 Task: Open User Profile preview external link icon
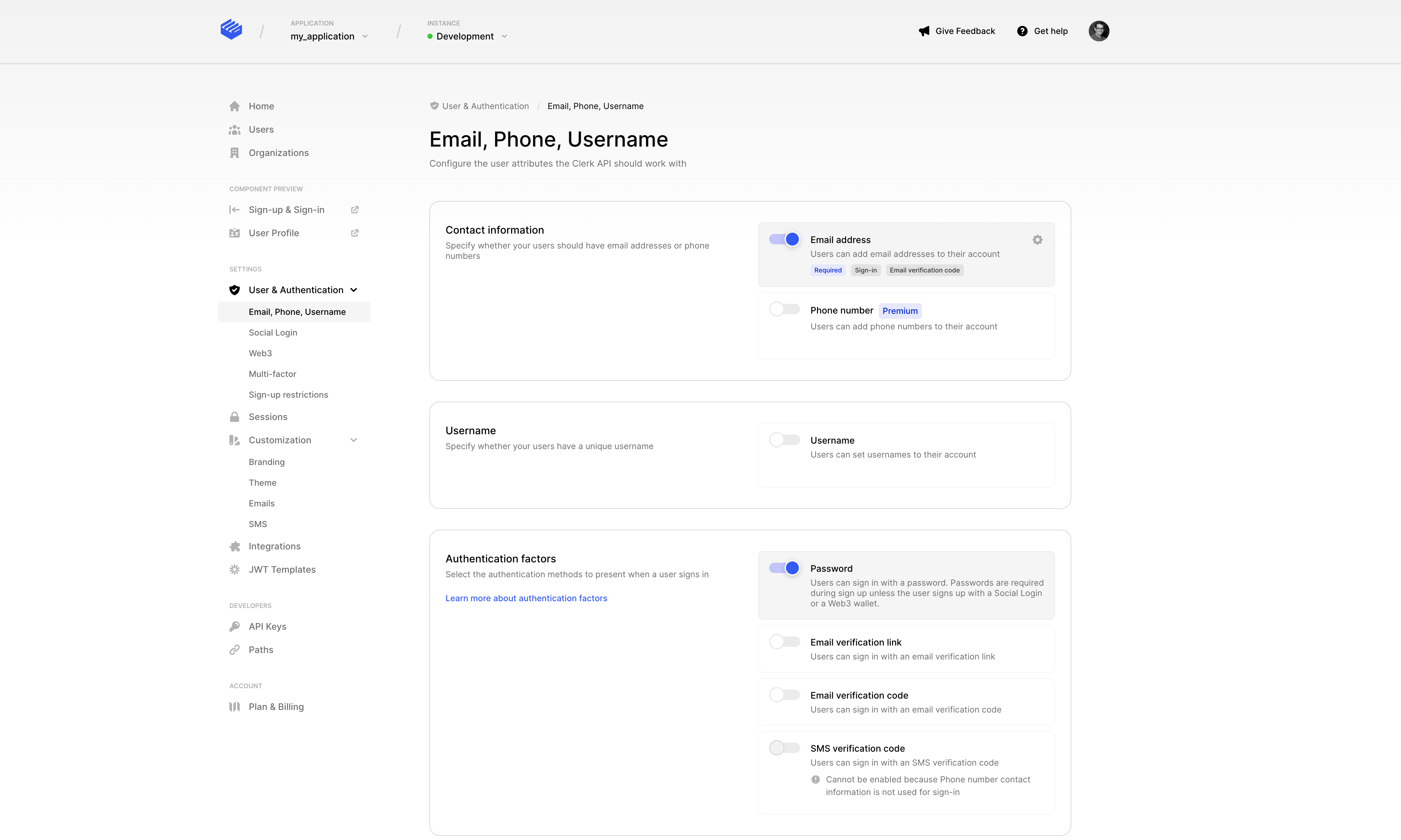pos(355,233)
